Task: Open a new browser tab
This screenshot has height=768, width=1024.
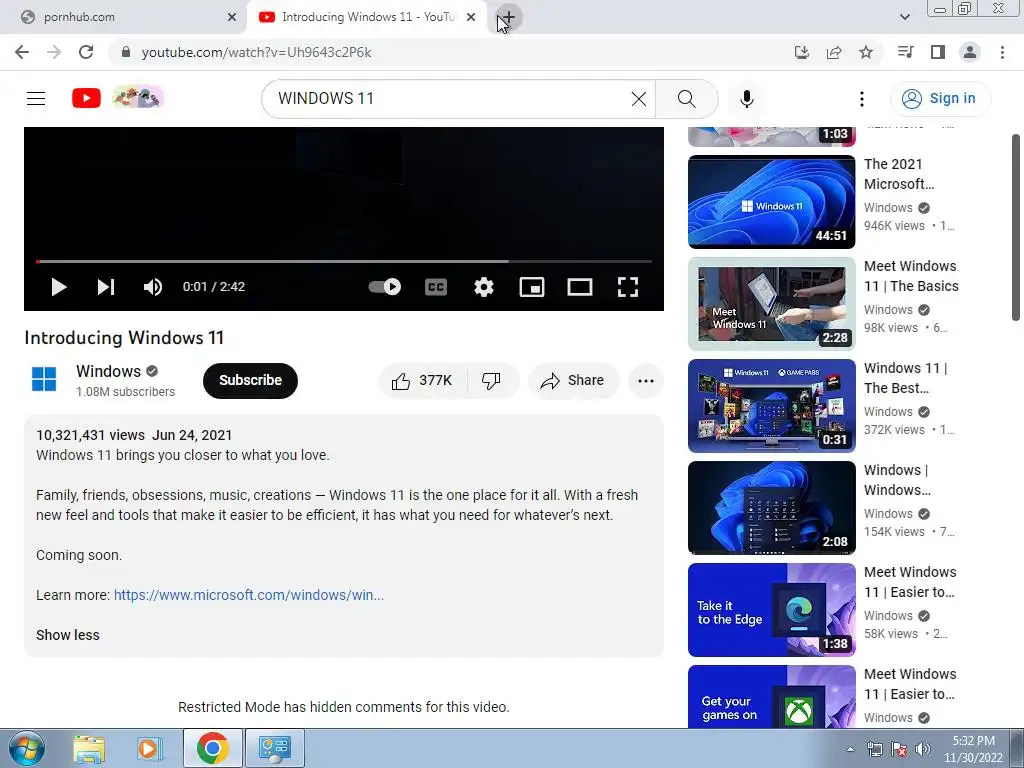Action: click(x=509, y=18)
